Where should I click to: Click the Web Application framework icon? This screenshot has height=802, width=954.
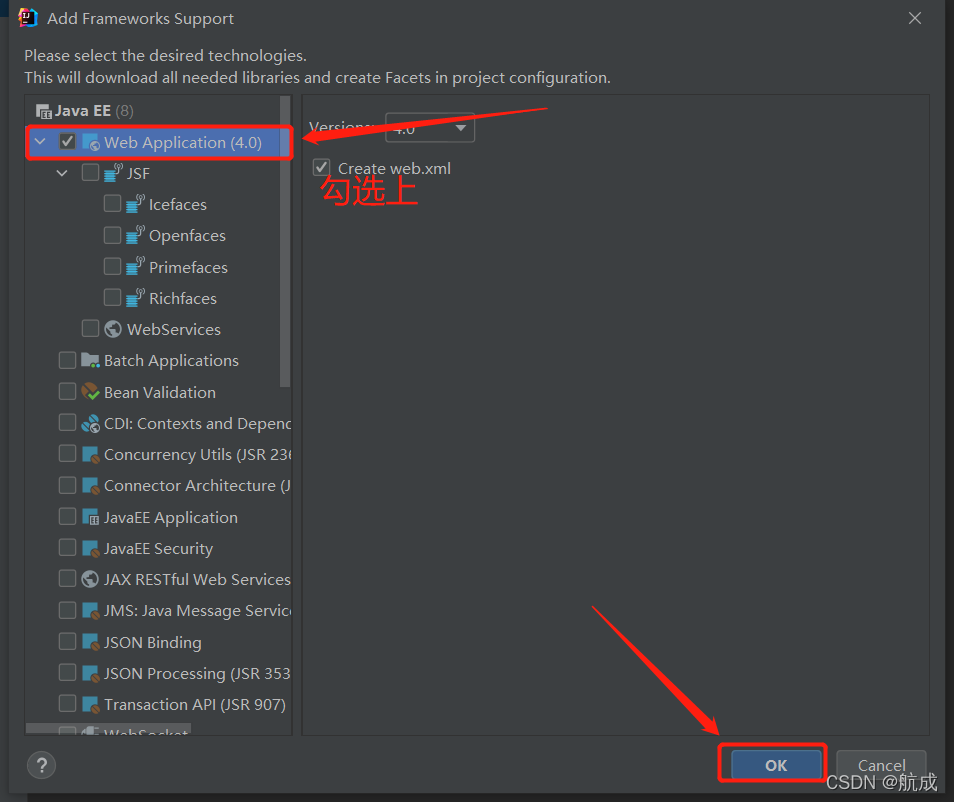pos(91,142)
